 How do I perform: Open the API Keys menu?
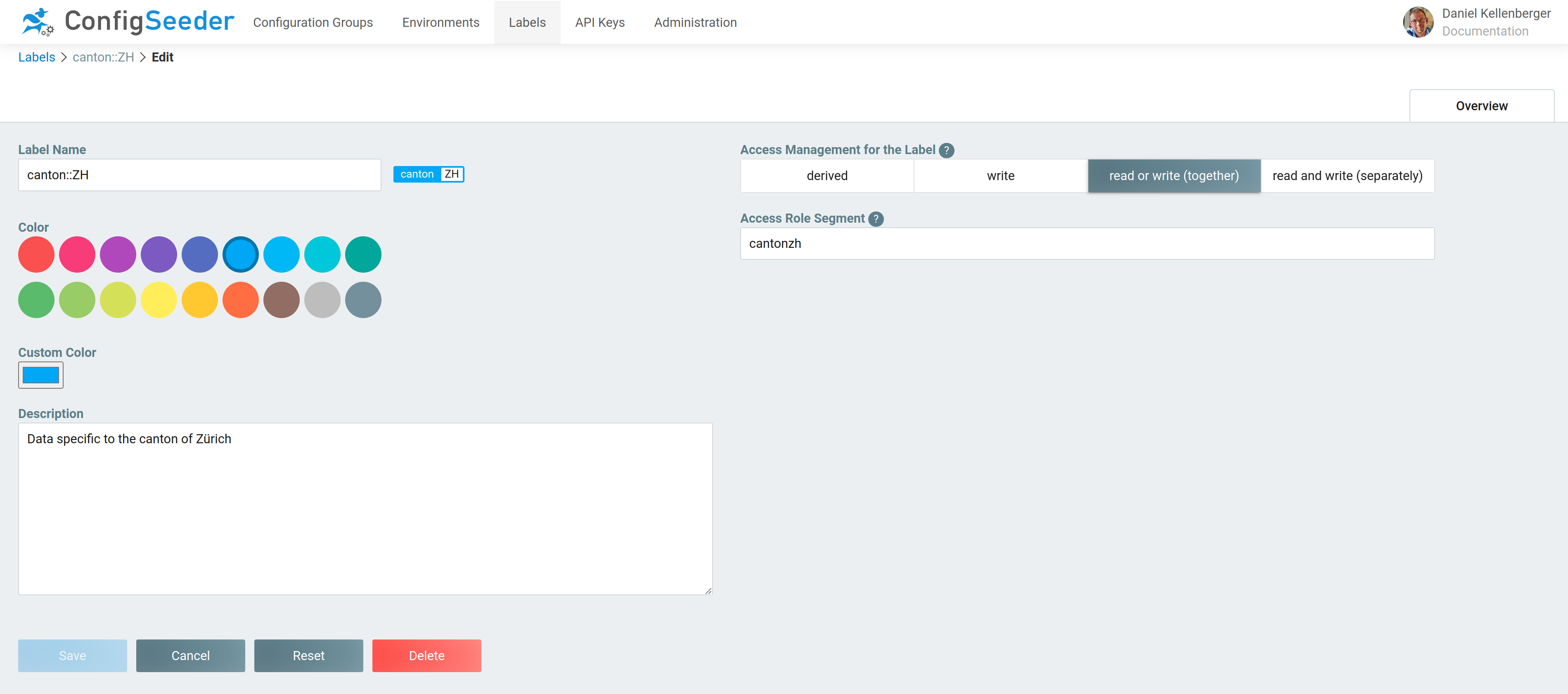[x=599, y=23]
